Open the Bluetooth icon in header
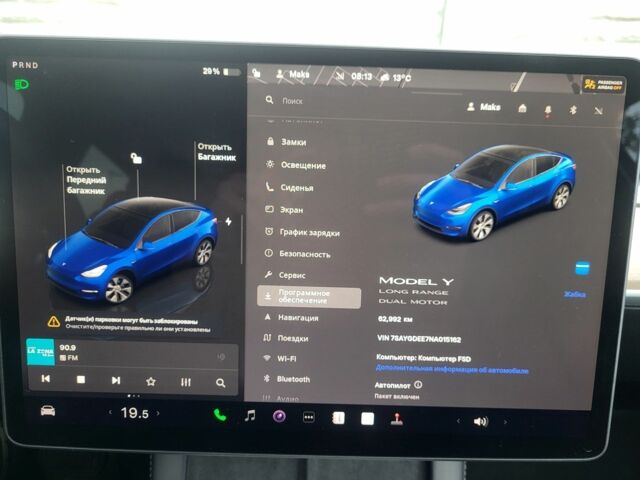Image resolution: width=640 pixels, height=480 pixels. click(574, 108)
